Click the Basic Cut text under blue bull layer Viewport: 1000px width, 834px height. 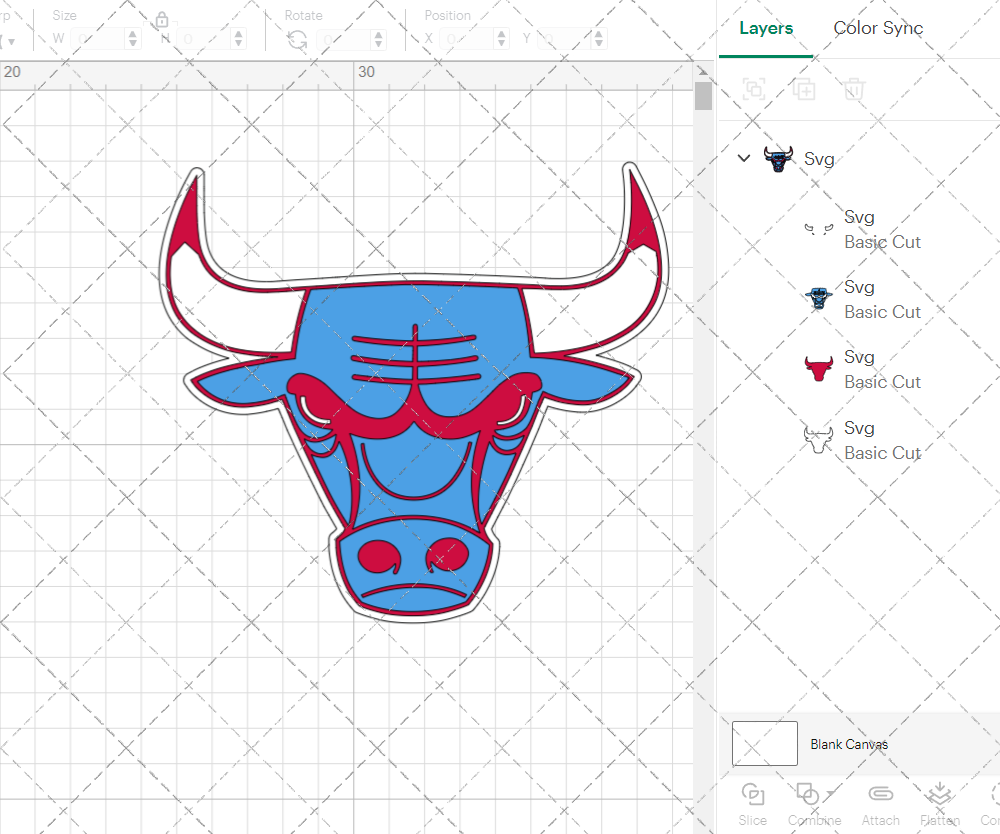(x=882, y=312)
